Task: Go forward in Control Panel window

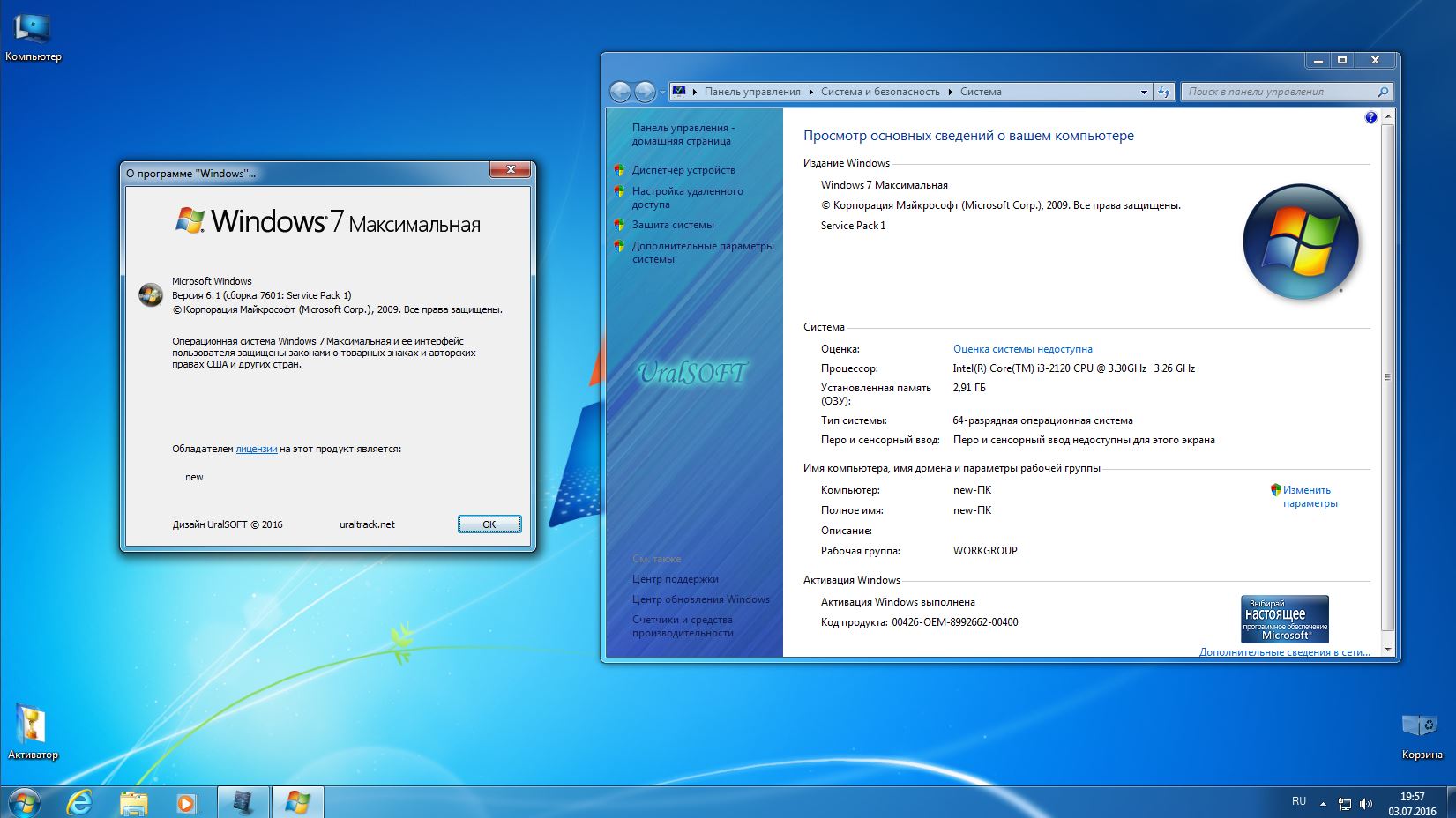Action: (645, 92)
